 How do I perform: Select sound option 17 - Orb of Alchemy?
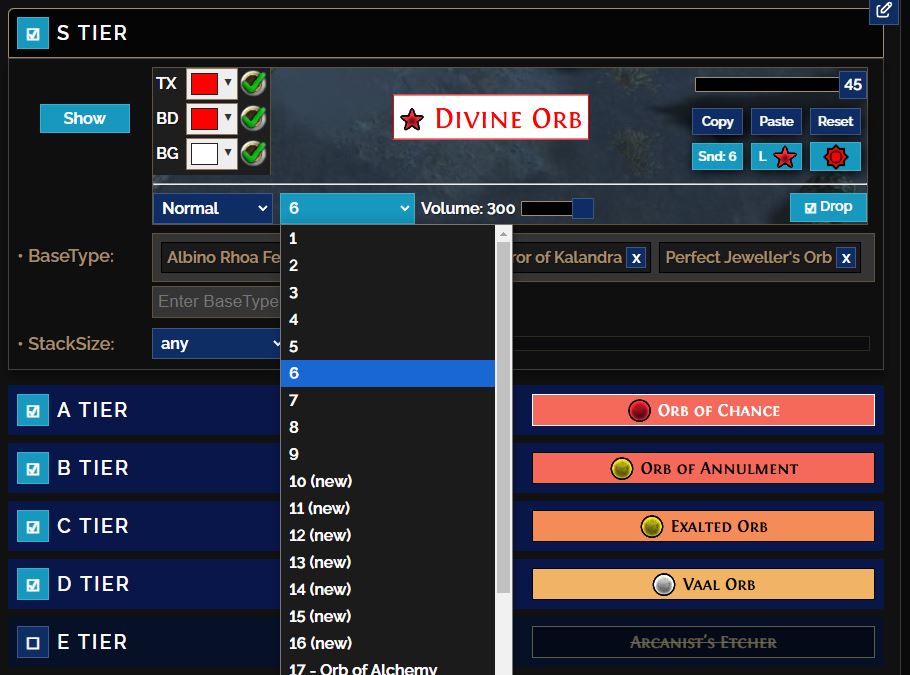363,667
